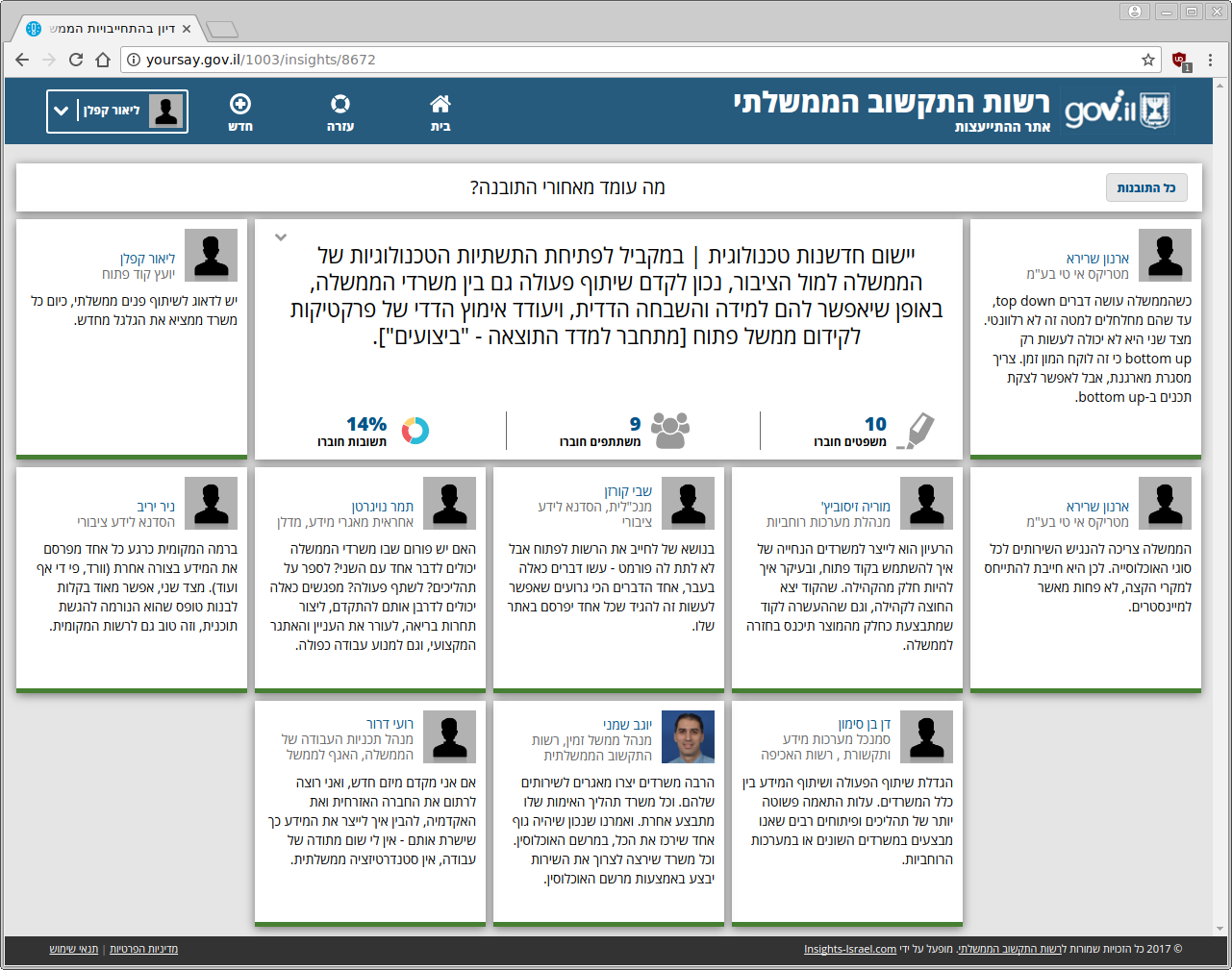The image size is (1232, 970).
Task: Click the 14% donut chart icon
Action: point(415,431)
